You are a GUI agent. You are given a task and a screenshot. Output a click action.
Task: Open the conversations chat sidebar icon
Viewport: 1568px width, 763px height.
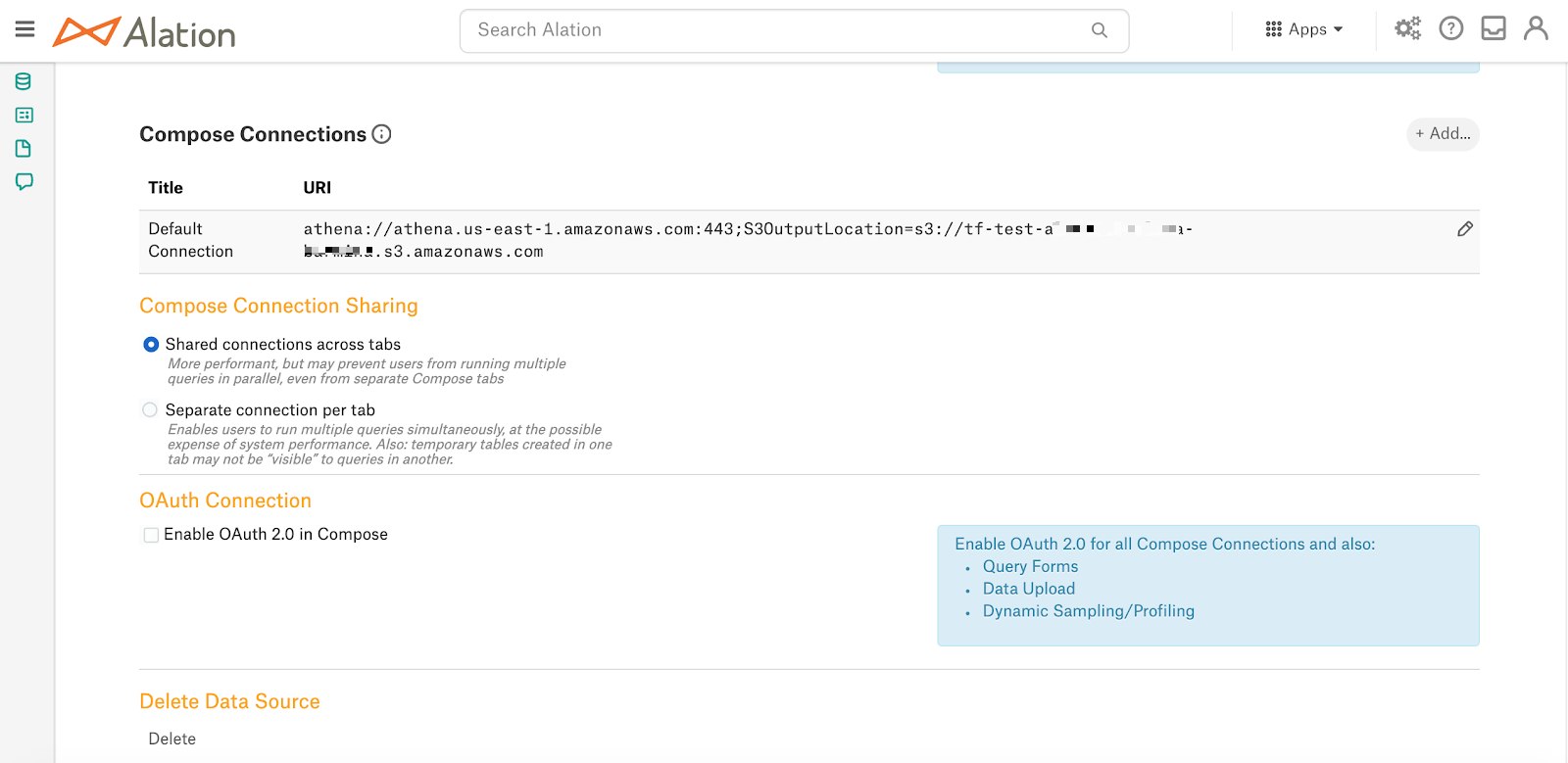(x=24, y=181)
